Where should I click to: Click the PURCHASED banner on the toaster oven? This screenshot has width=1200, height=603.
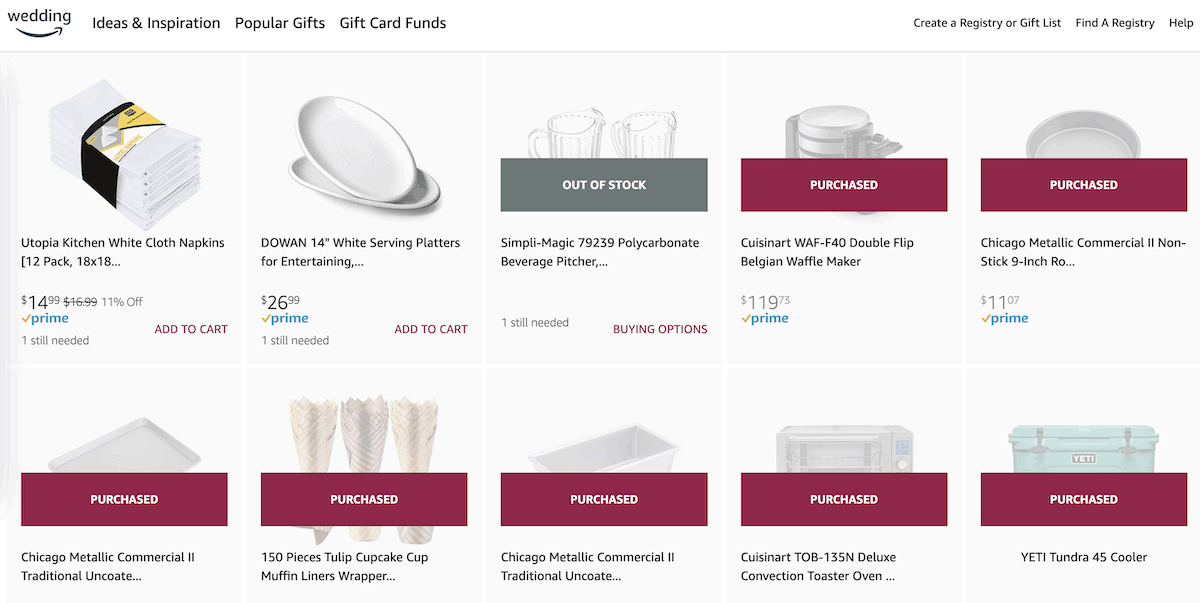click(x=844, y=499)
